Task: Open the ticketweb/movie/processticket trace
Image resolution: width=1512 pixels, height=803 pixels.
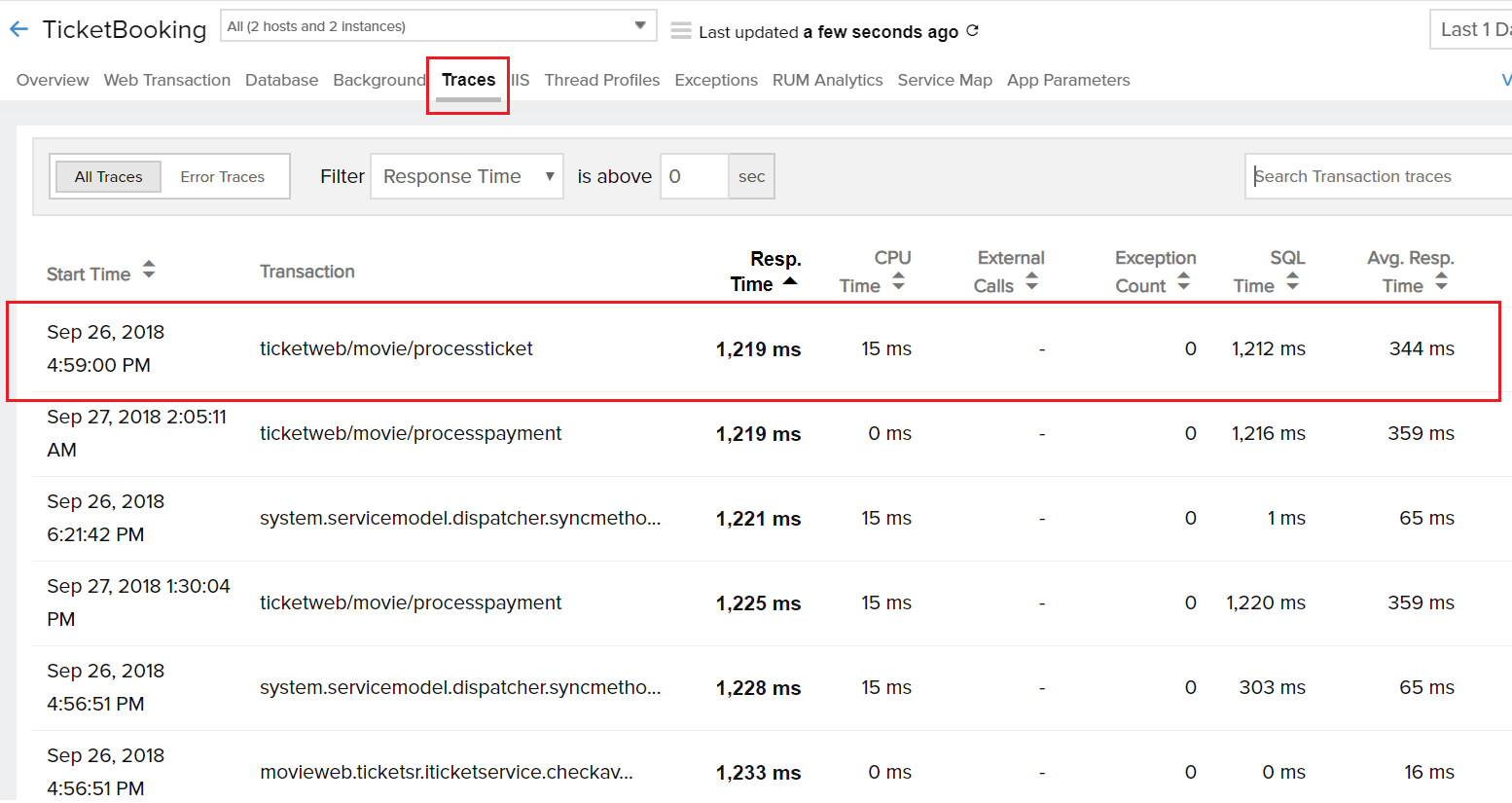Action: tap(396, 348)
